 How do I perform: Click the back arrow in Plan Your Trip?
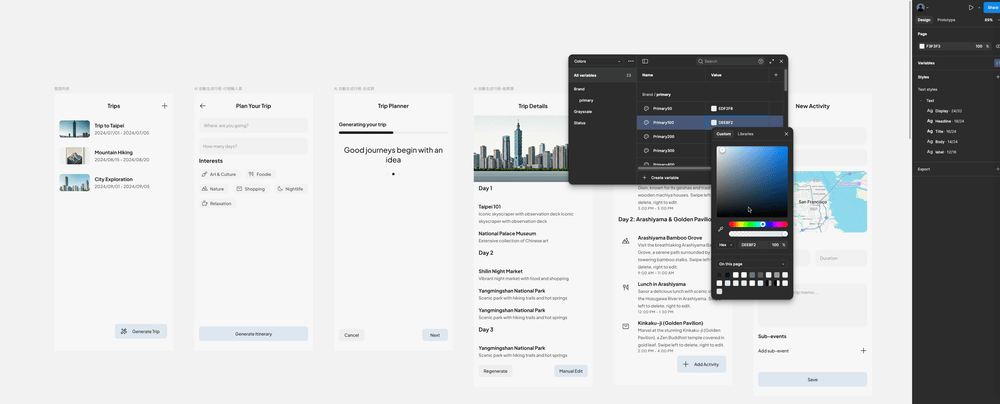[x=203, y=106]
